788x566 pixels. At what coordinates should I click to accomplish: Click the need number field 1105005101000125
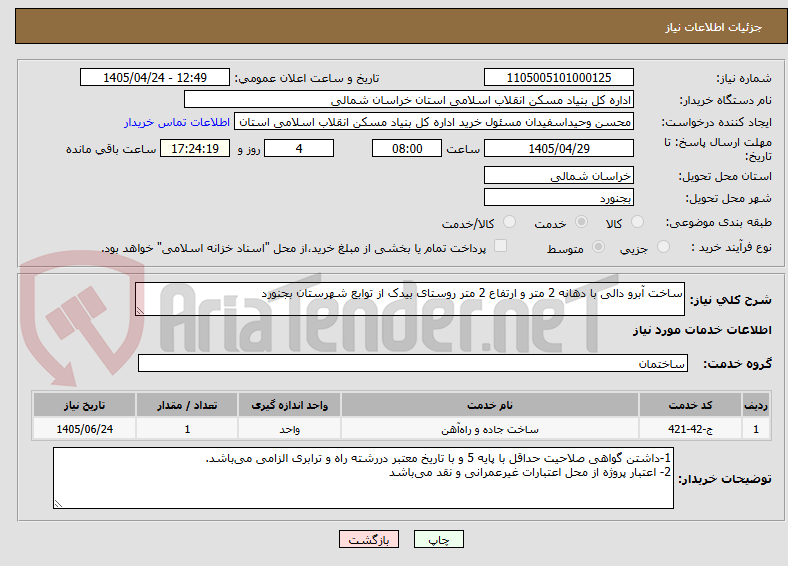tap(558, 77)
